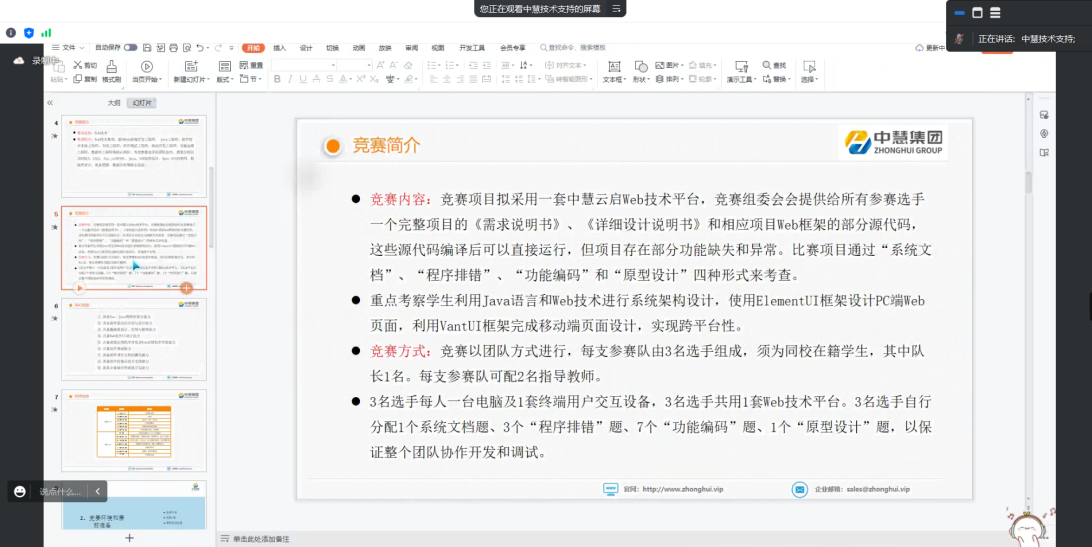Image resolution: width=1092 pixels, height=547 pixels.
Task: Click the Superscript X² icon
Action: (361, 79)
